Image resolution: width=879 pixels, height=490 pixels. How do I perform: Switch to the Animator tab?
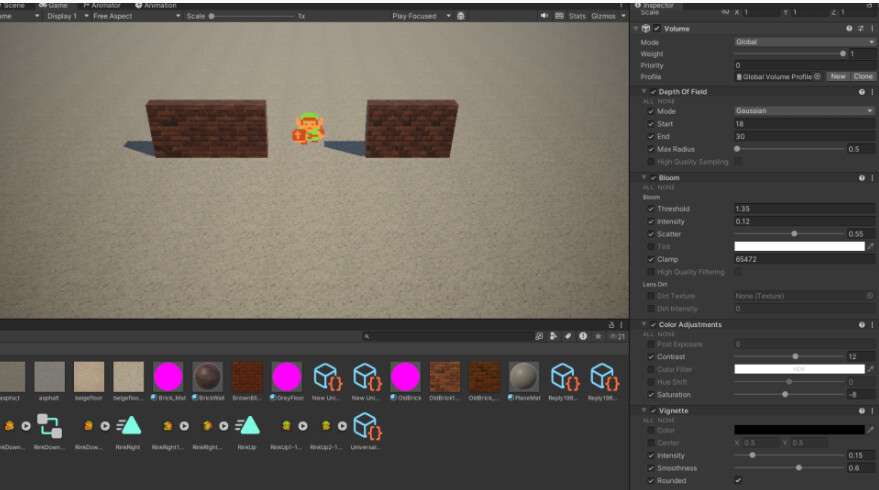[101, 5]
